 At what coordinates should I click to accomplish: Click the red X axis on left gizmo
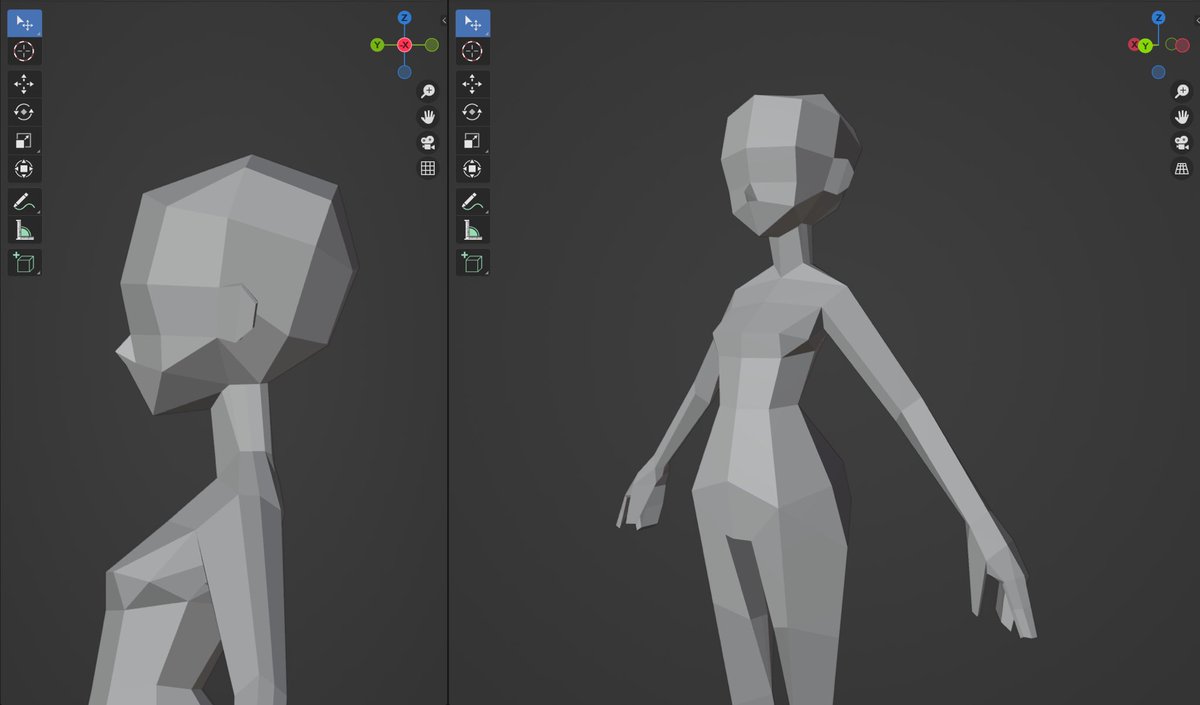click(404, 45)
